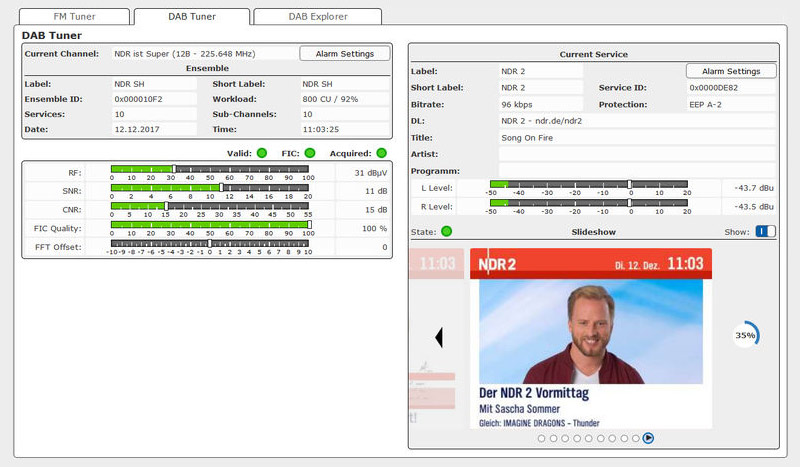Click the Service ID value '0x0000DE82'
This screenshot has height=467, width=800.
(731, 88)
